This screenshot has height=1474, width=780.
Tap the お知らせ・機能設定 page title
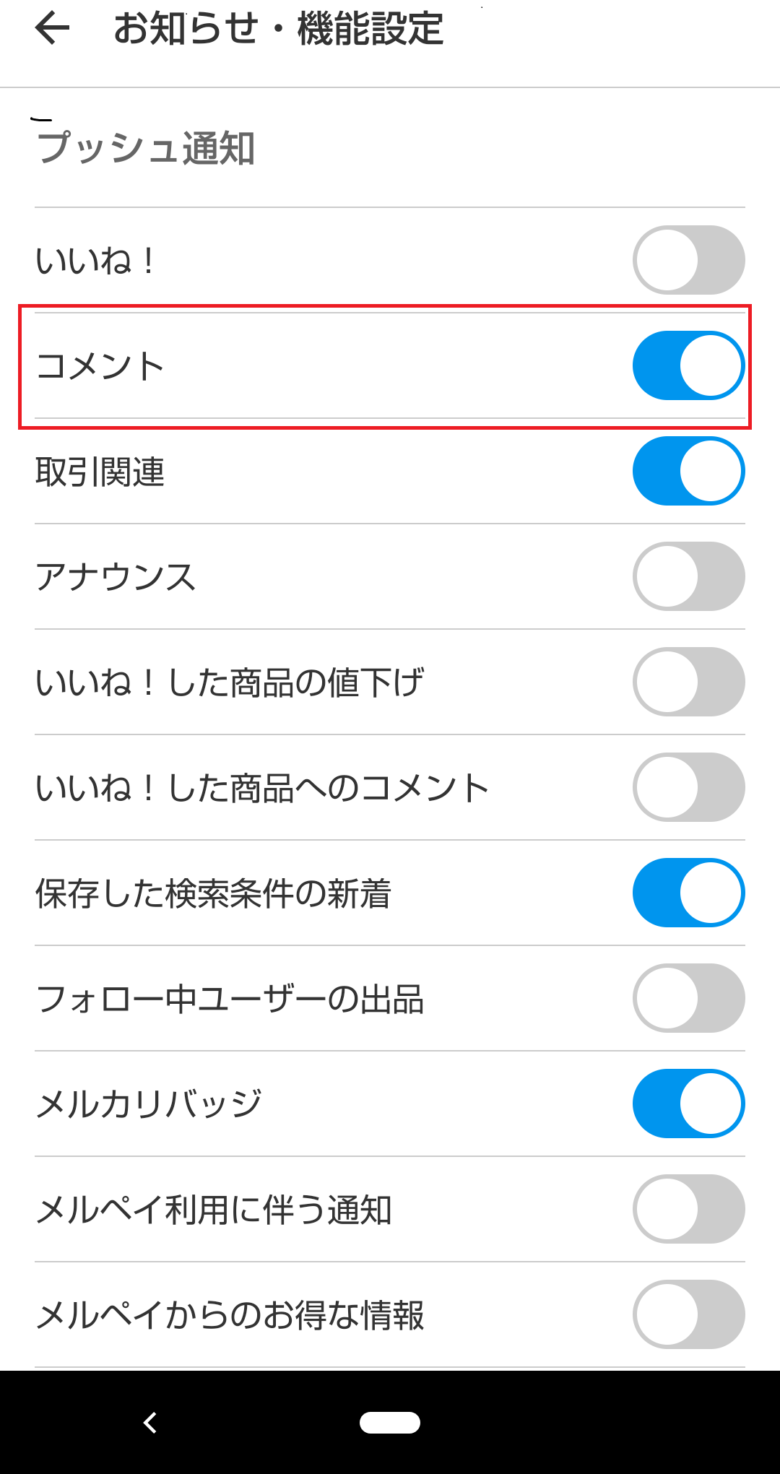pyautogui.click(x=278, y=29)
